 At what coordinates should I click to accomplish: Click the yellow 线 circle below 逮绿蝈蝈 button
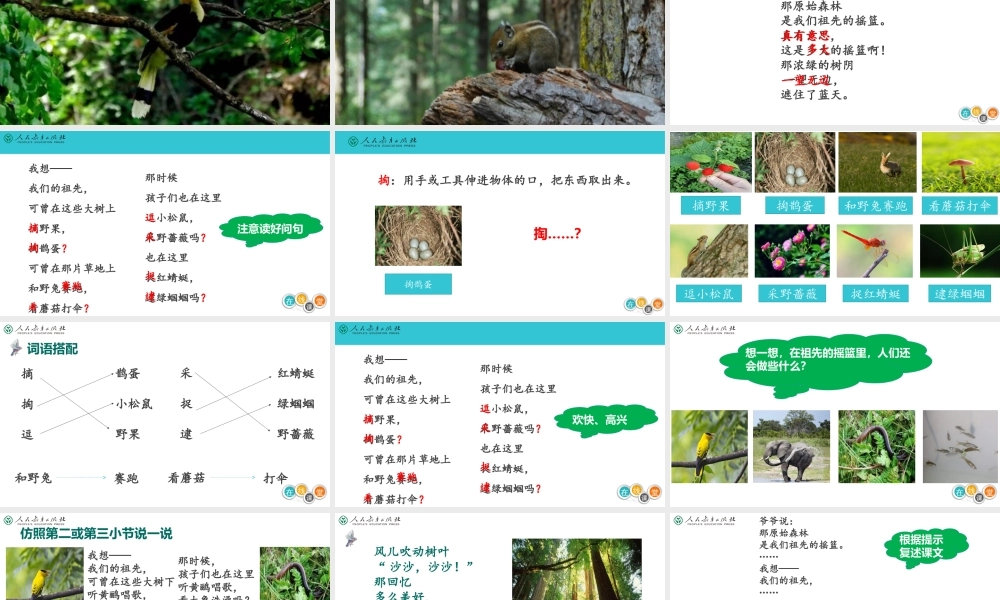click(x=636, y=489)
